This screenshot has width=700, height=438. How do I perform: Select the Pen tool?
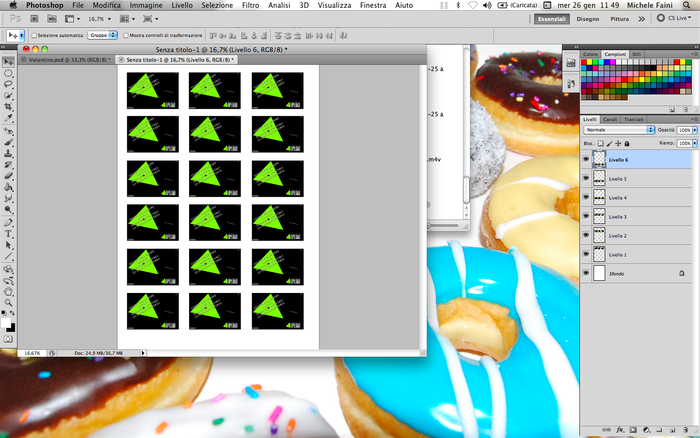click(x=8, y=223)
